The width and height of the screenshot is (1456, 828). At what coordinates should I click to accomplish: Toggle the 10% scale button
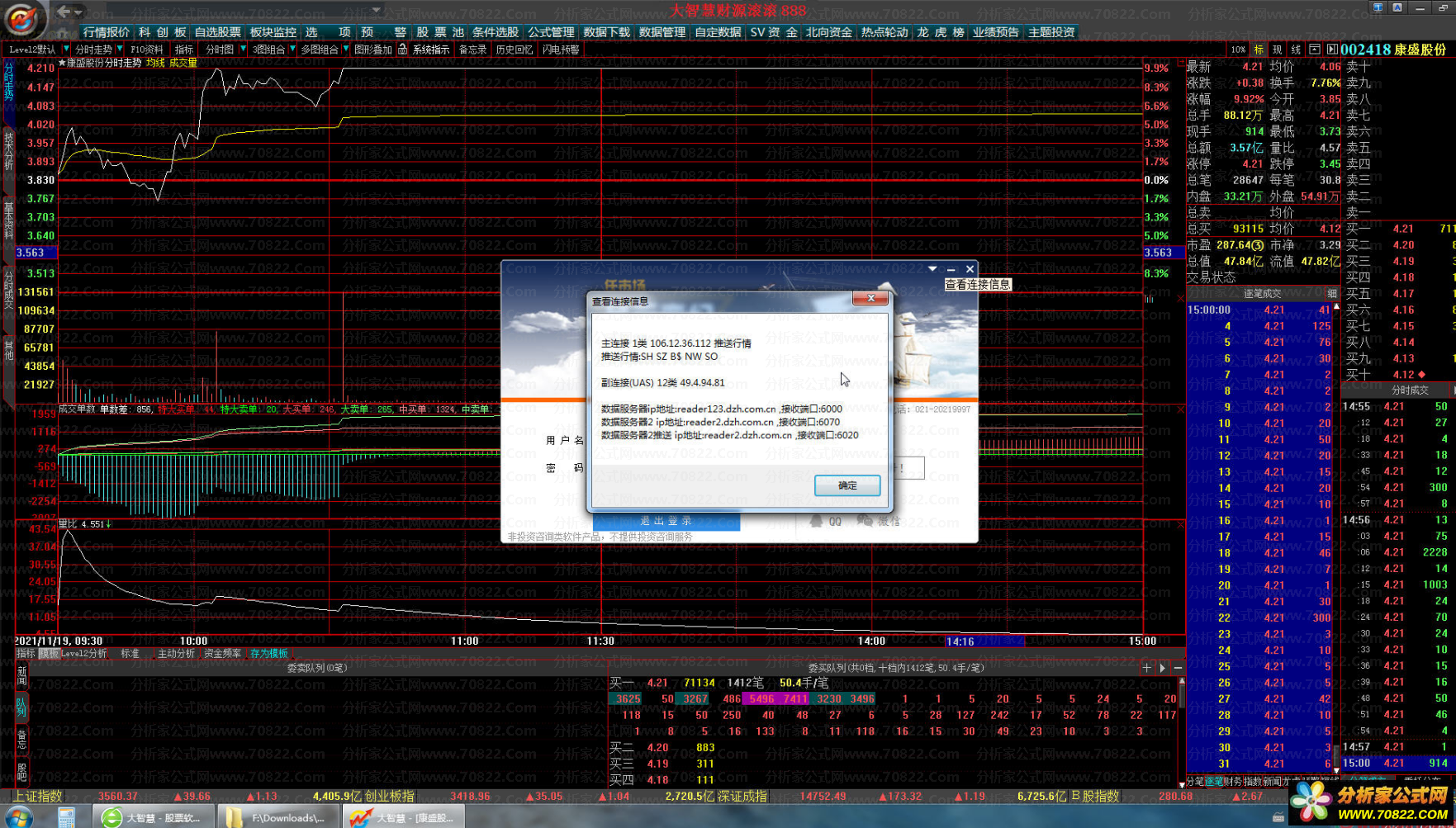pyautogui.click(x=1237, y=50)
